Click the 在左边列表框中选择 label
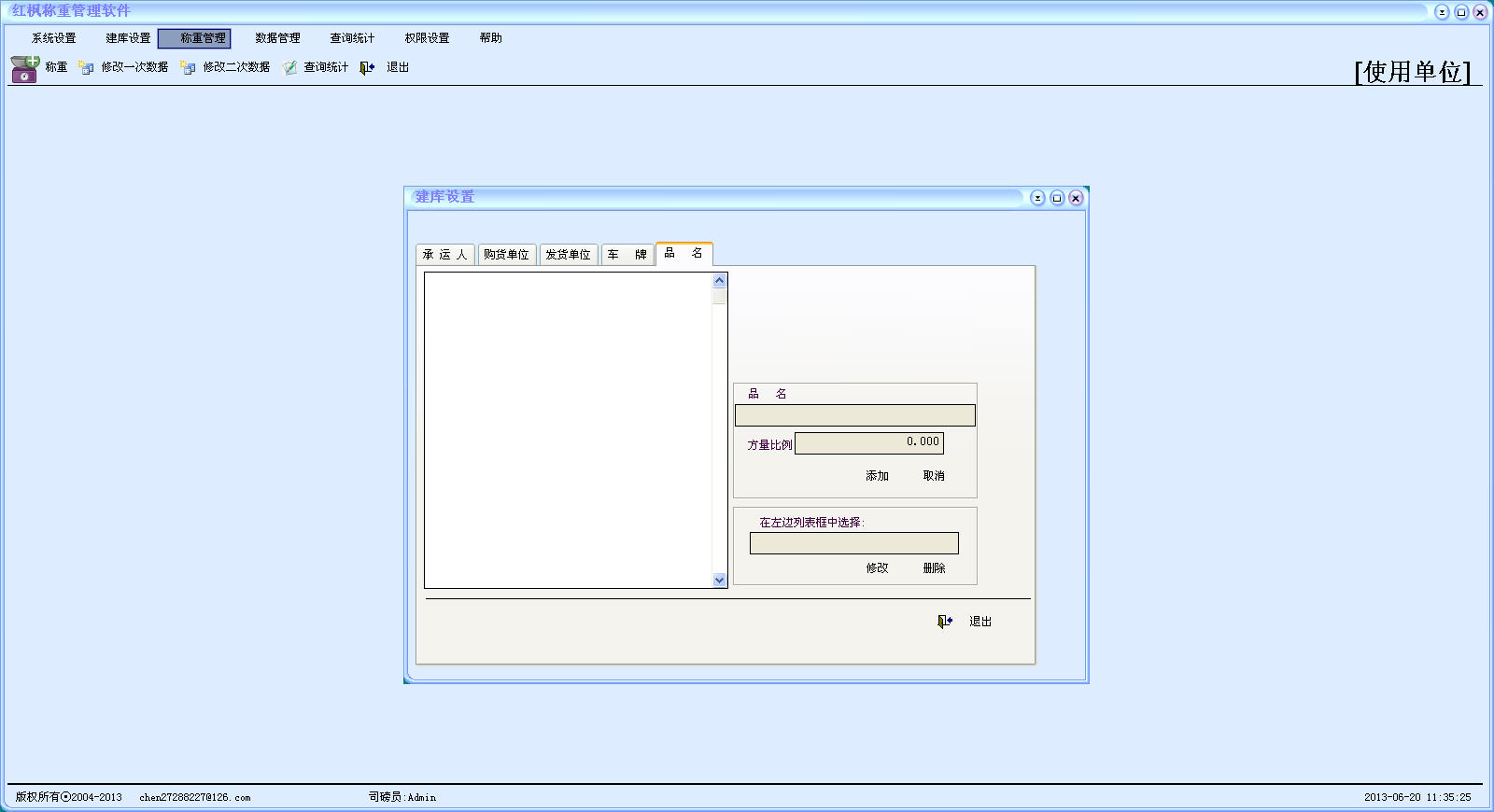The height and width of the screenshot is (812, 1494). coord(812,523)
